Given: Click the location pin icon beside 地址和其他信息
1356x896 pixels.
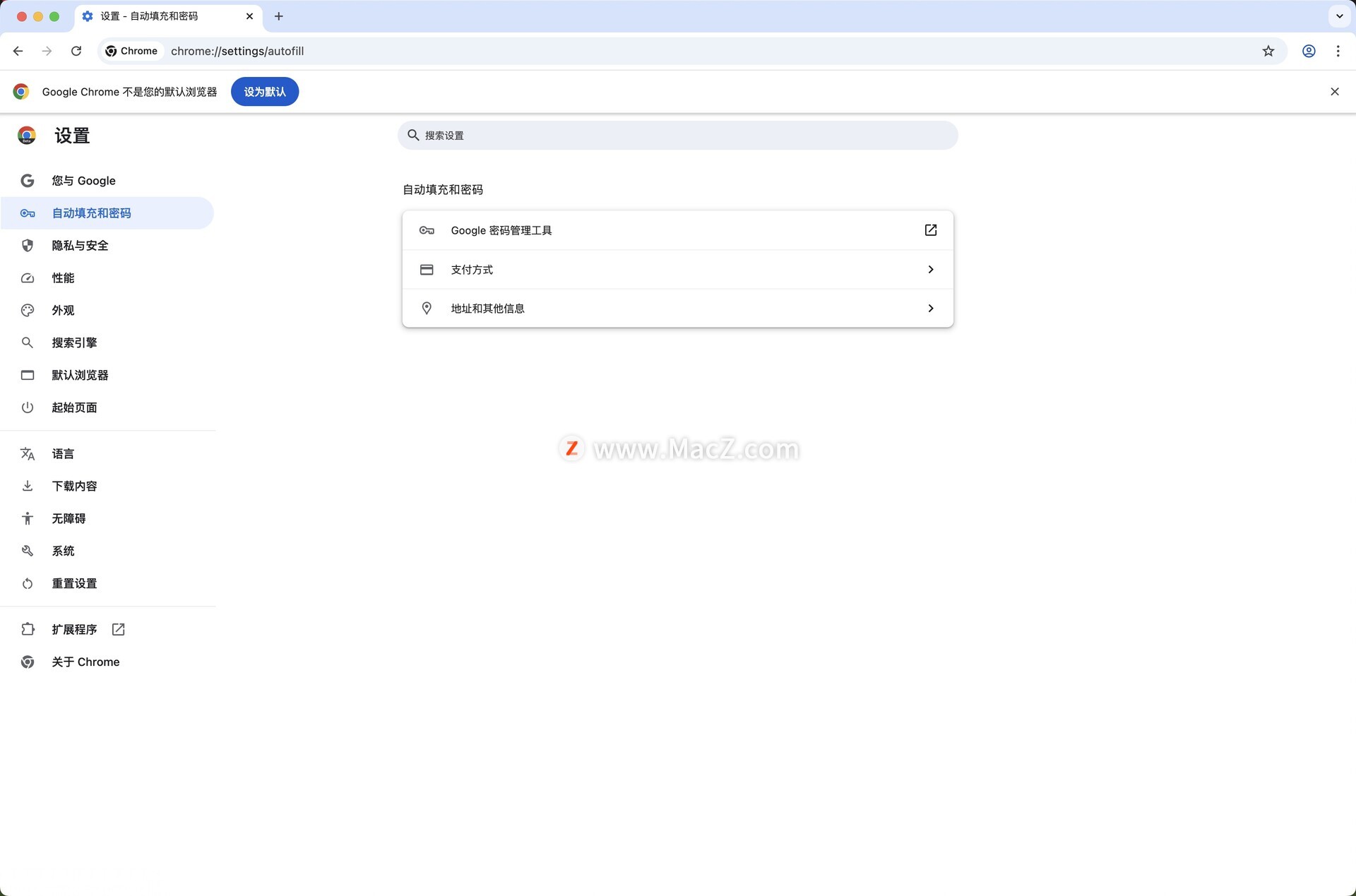Looking at the screenshot, I should point(427,309).
